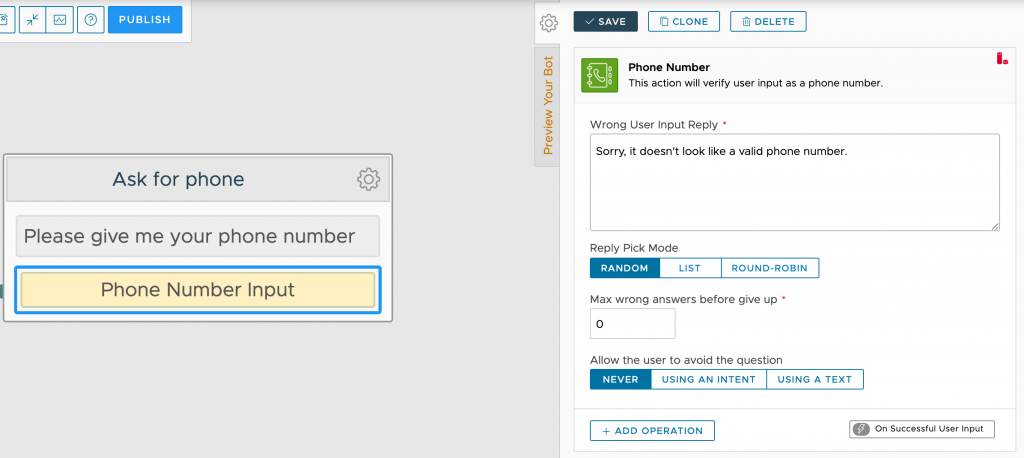Screen dimensions: 1024x458
Task: Clone the current action
Action: [x=684, y=22]
